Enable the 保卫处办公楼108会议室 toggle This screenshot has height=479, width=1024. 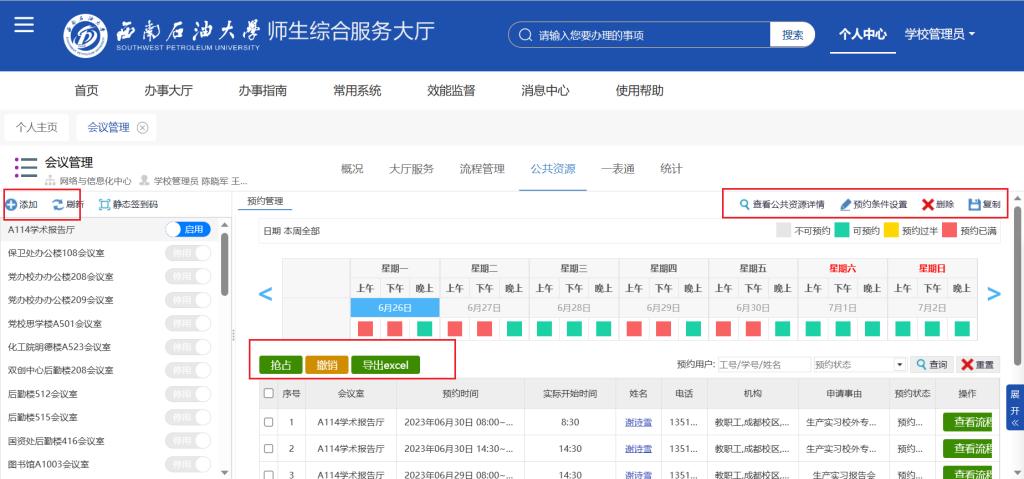[x=189, y=253]
